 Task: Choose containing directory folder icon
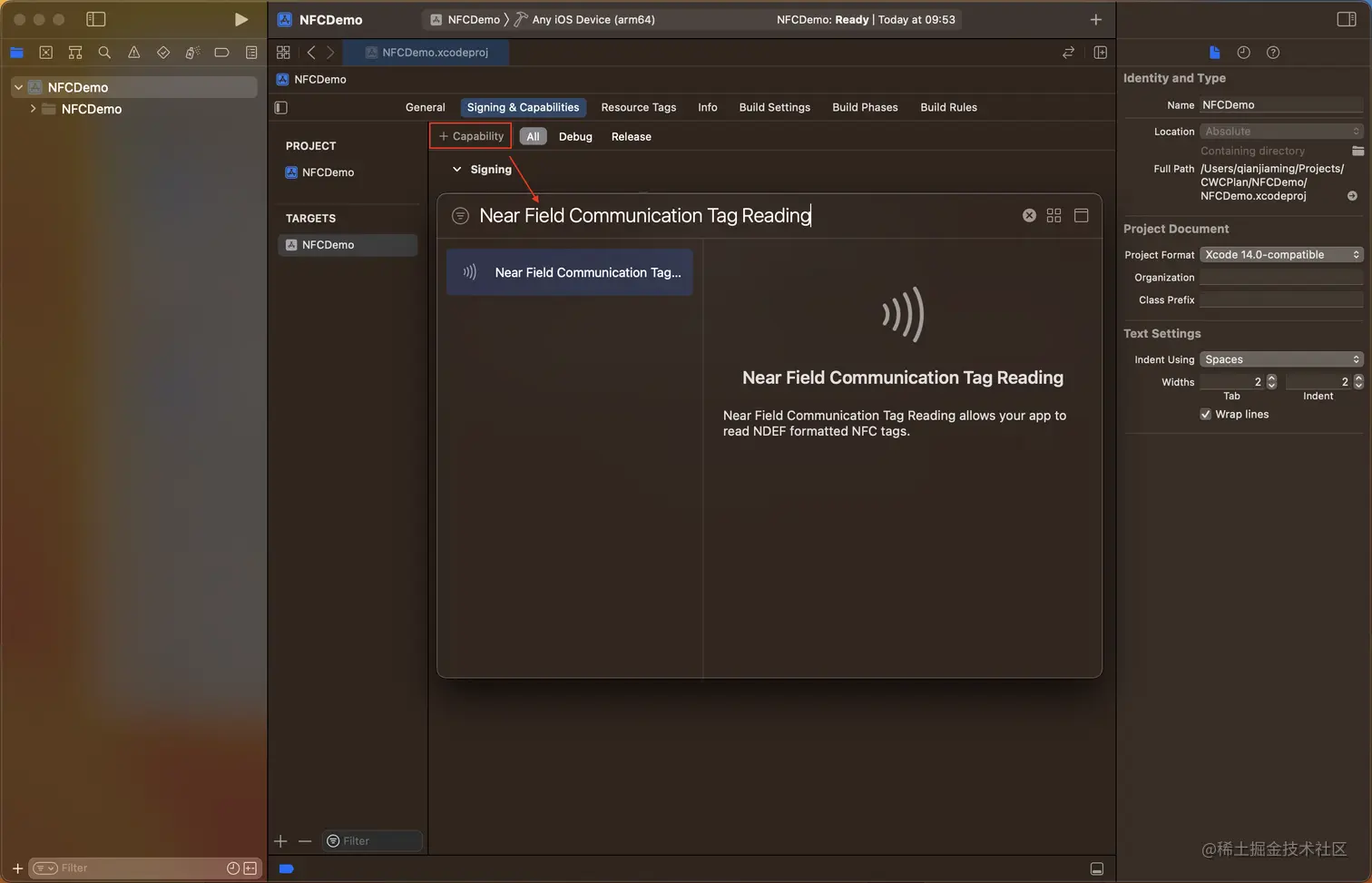point(1357,151)
